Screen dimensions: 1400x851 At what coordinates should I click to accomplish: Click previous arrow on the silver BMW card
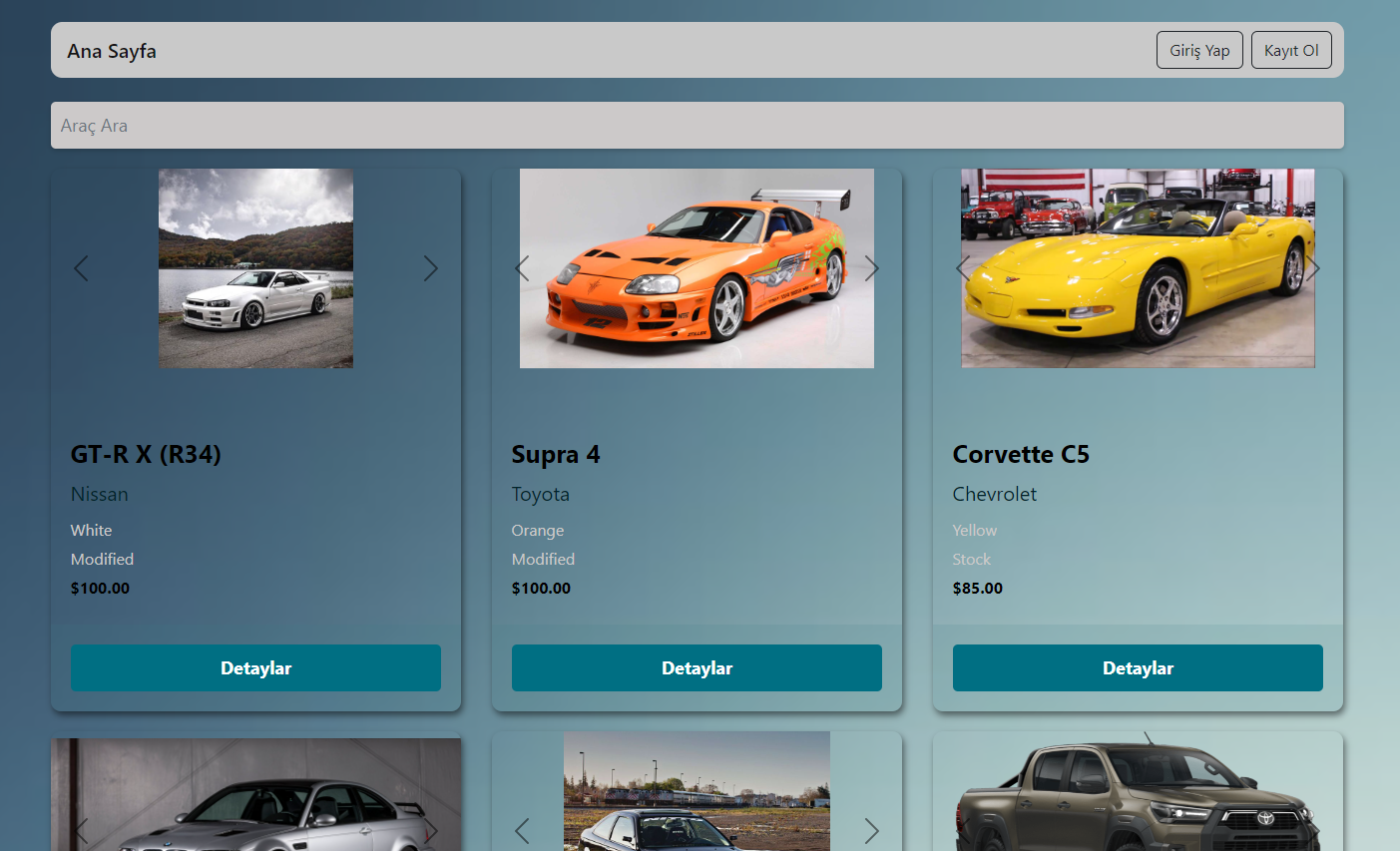(x=82, y=831)
